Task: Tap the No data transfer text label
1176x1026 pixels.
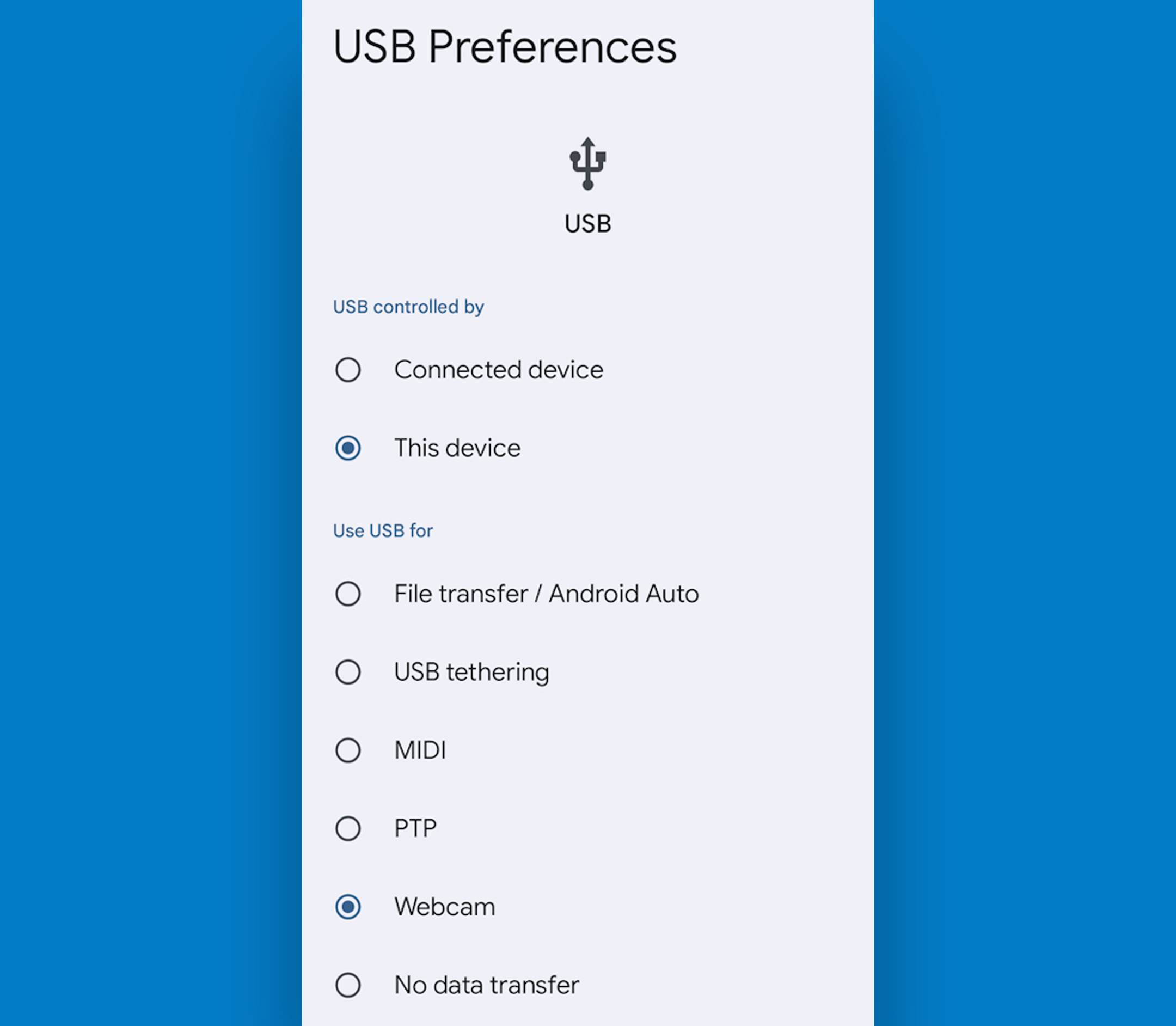Action: (x=486, y=984)
